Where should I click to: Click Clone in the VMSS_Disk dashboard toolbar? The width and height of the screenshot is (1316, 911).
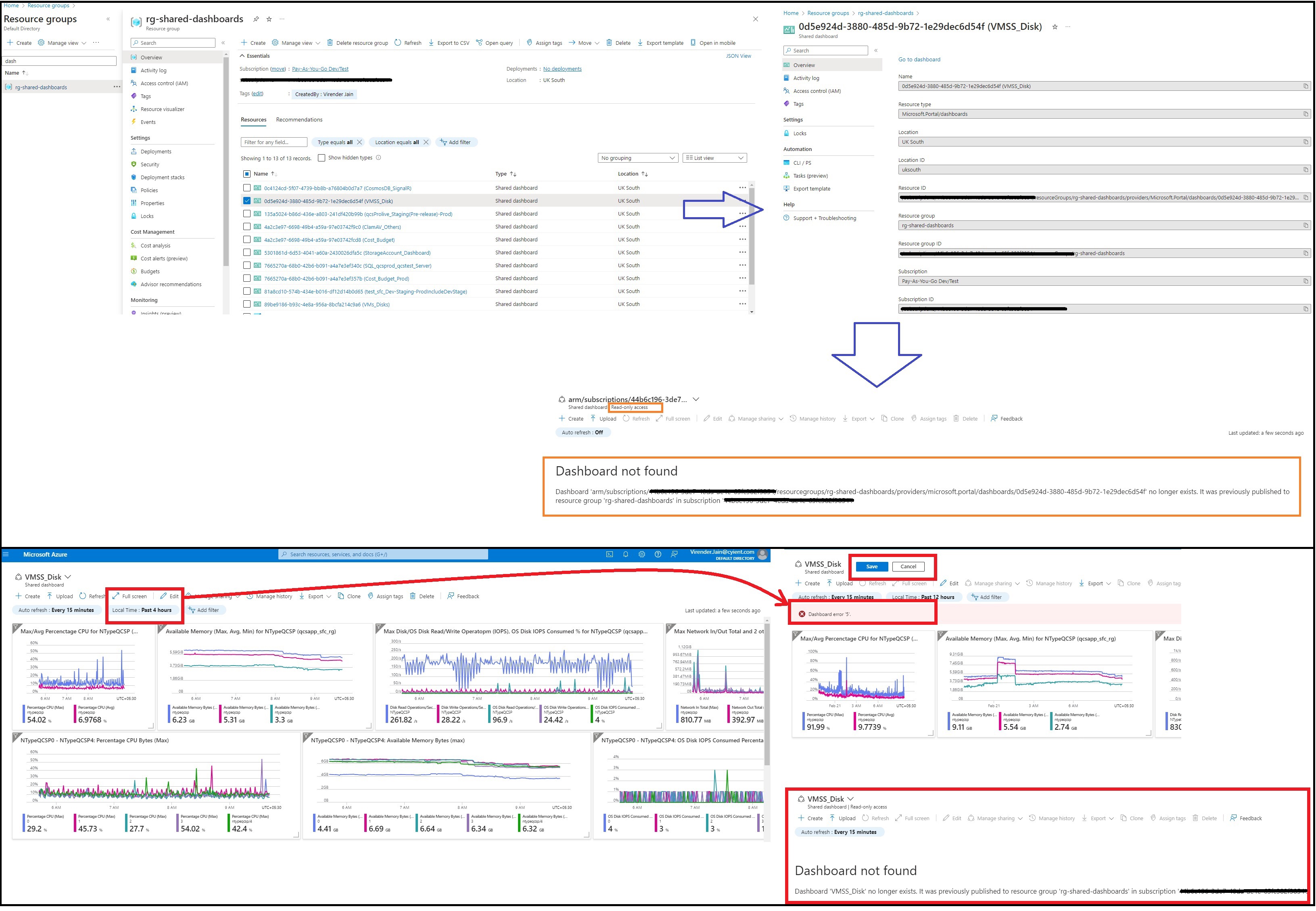coord(349,597)
